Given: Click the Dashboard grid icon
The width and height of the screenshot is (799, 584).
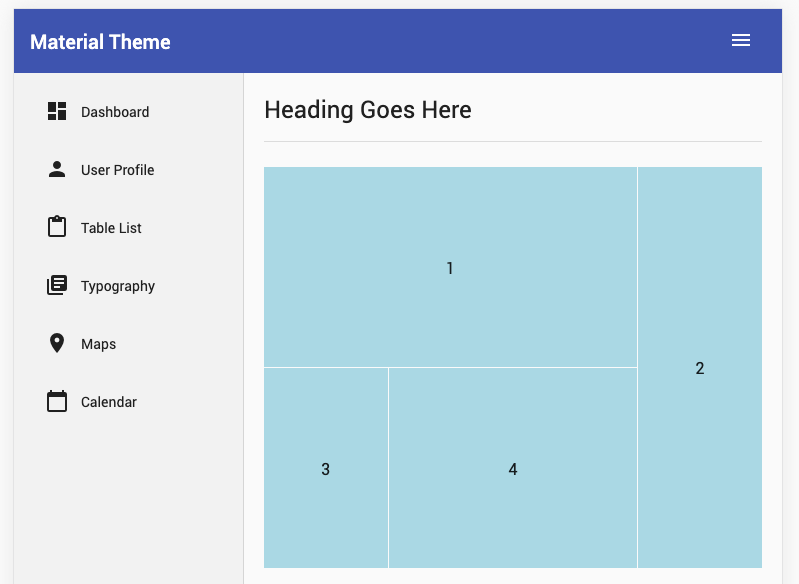Looking at the screenshot, I should point(57,112).
